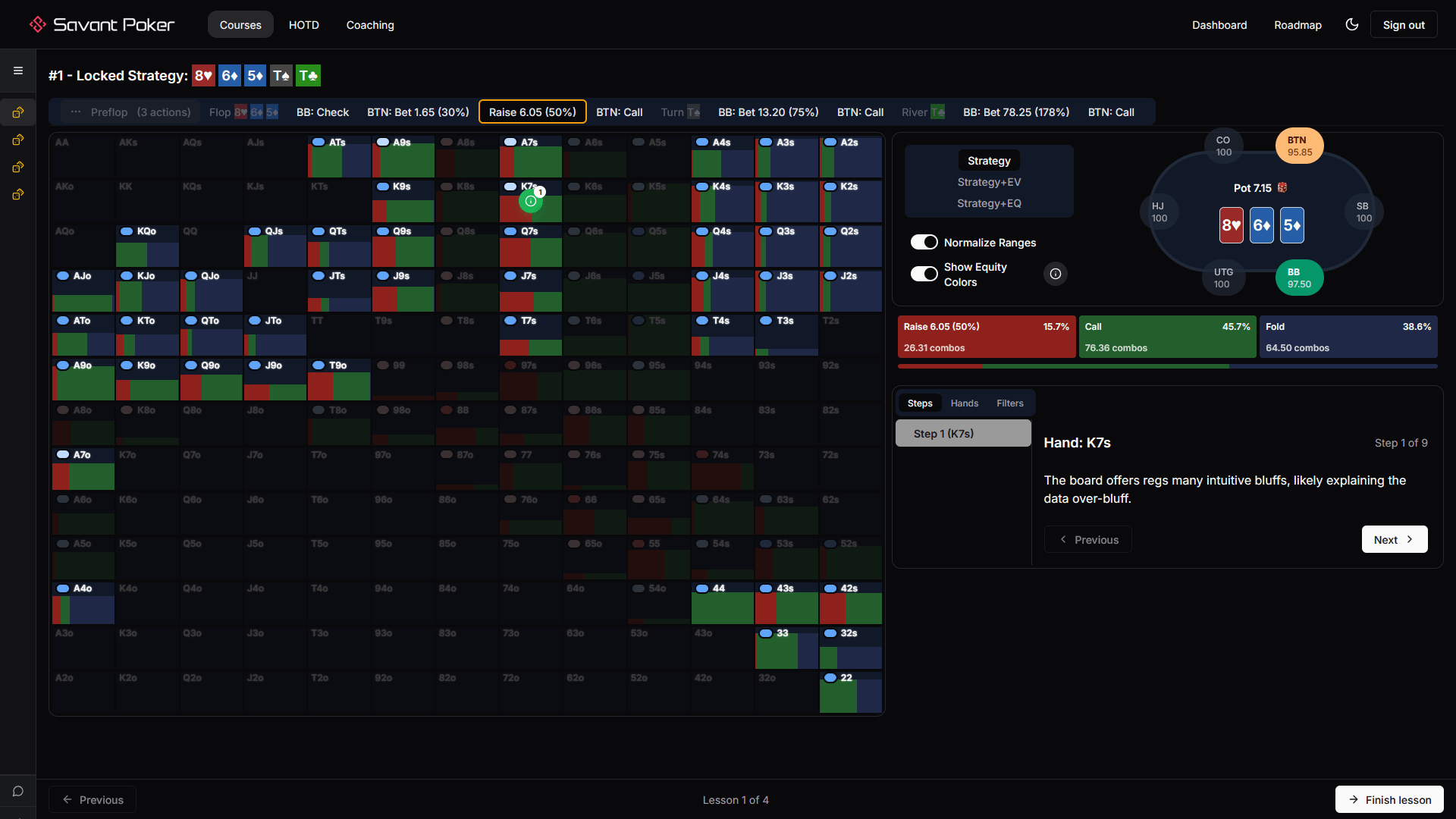Select the Strategy+EV view option
The height and width of the screenshot is (819, 1456).
[x=989, y=182]
